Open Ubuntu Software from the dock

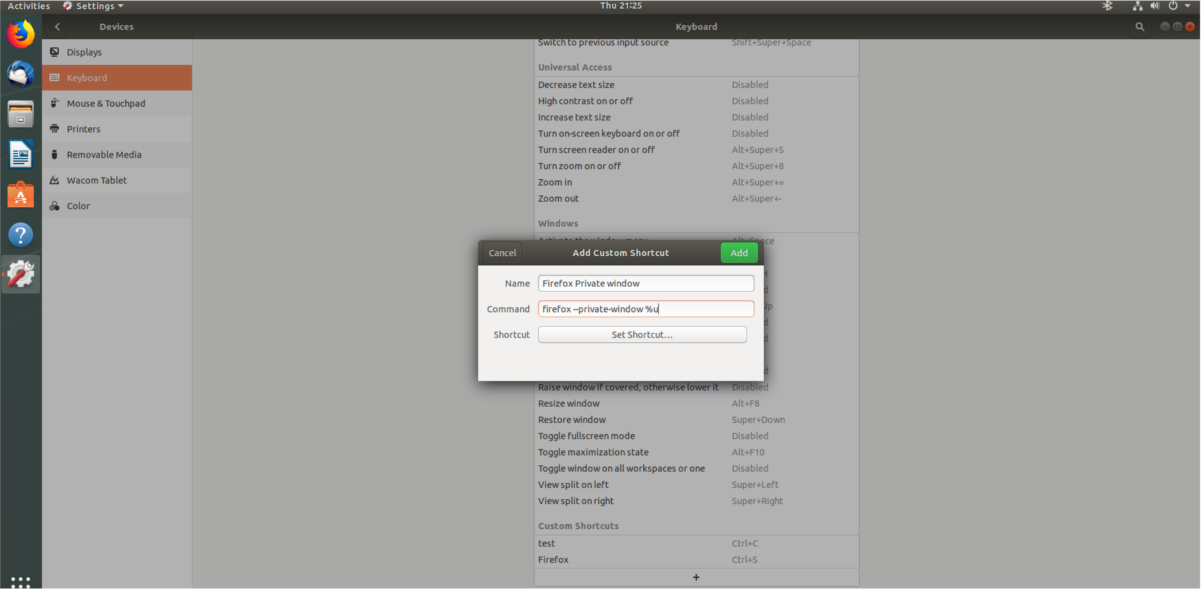[20, 194]
